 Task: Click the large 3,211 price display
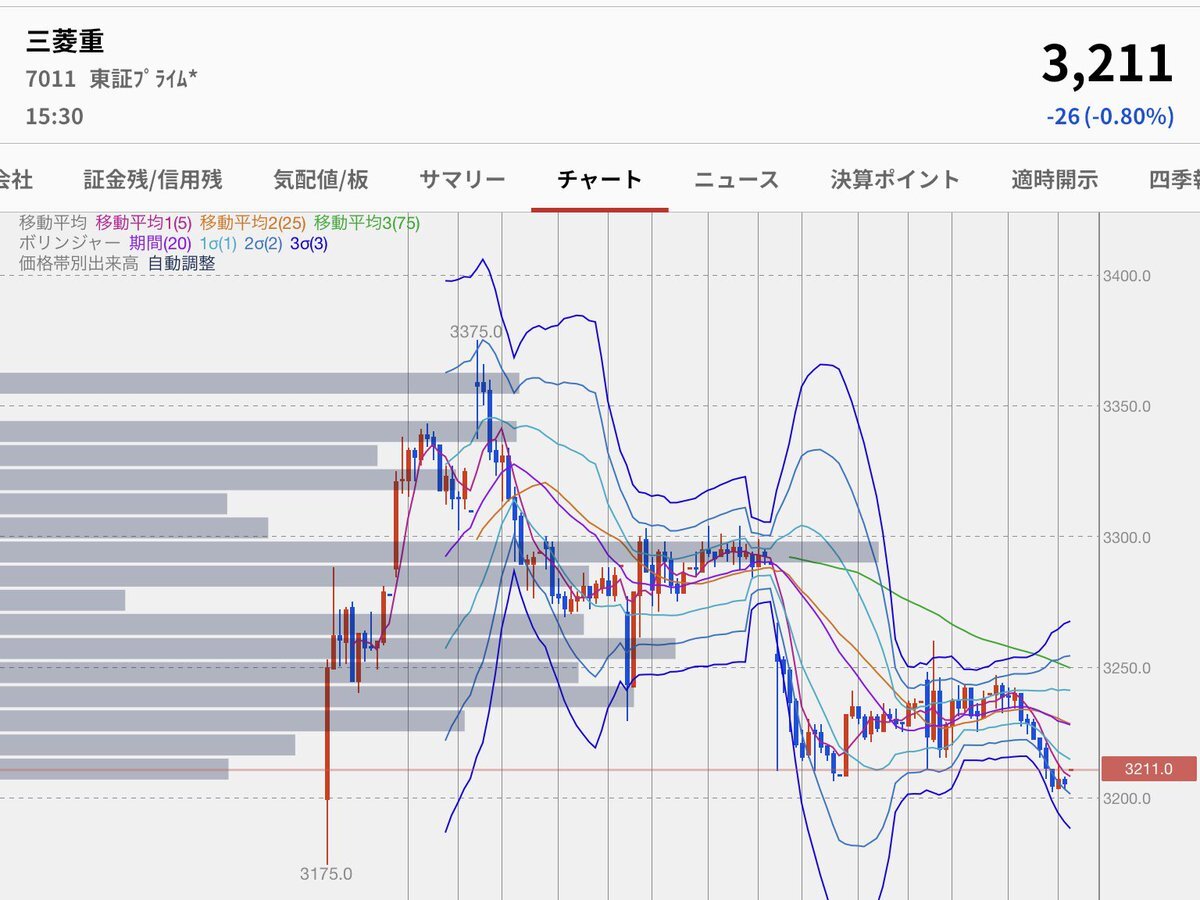coord(1107,64)
